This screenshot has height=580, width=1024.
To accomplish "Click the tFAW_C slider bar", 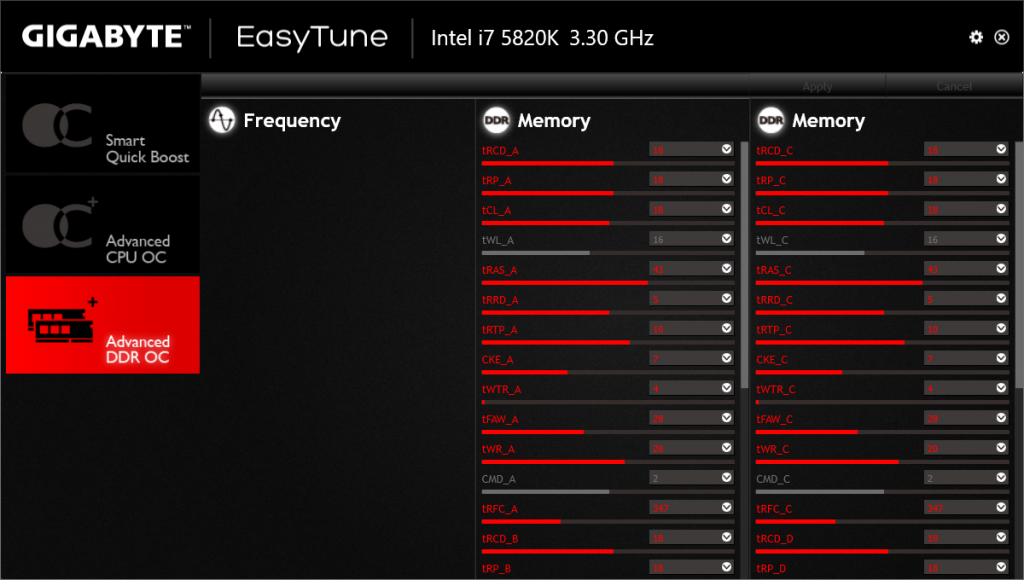I will pos(882,432).
